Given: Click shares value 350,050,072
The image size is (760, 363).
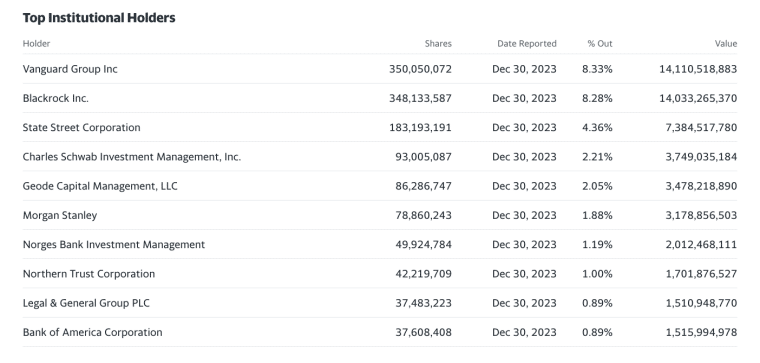Looking at the screenshot, I should pyautogui.click(x=420, y=69).
